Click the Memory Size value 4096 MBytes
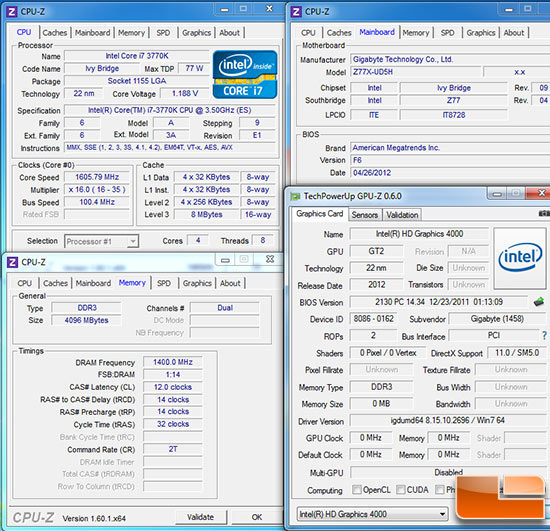The height and width of the screenshot is (531, 550). (x=86, y=320)
